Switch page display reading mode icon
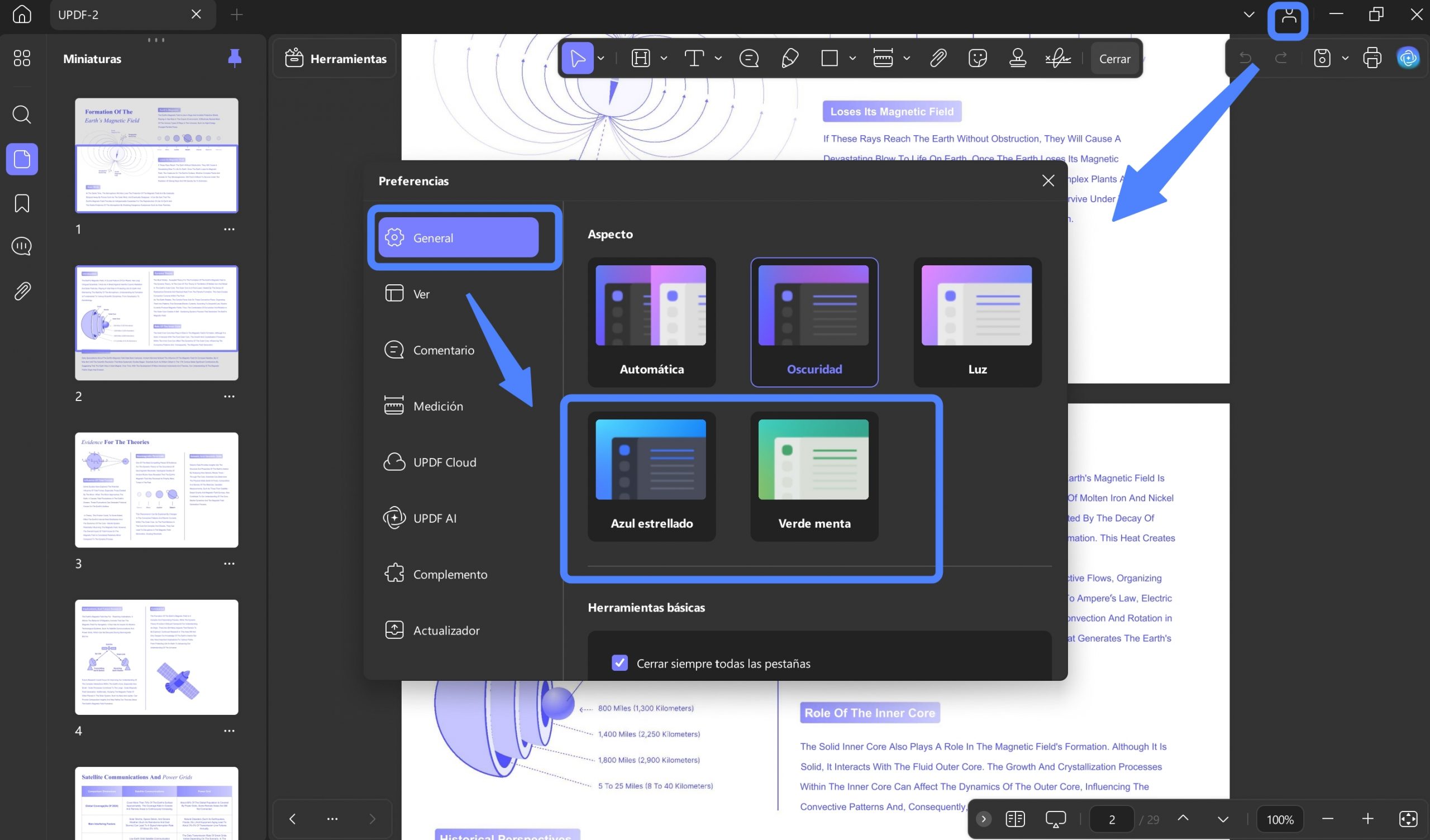 1015,819
